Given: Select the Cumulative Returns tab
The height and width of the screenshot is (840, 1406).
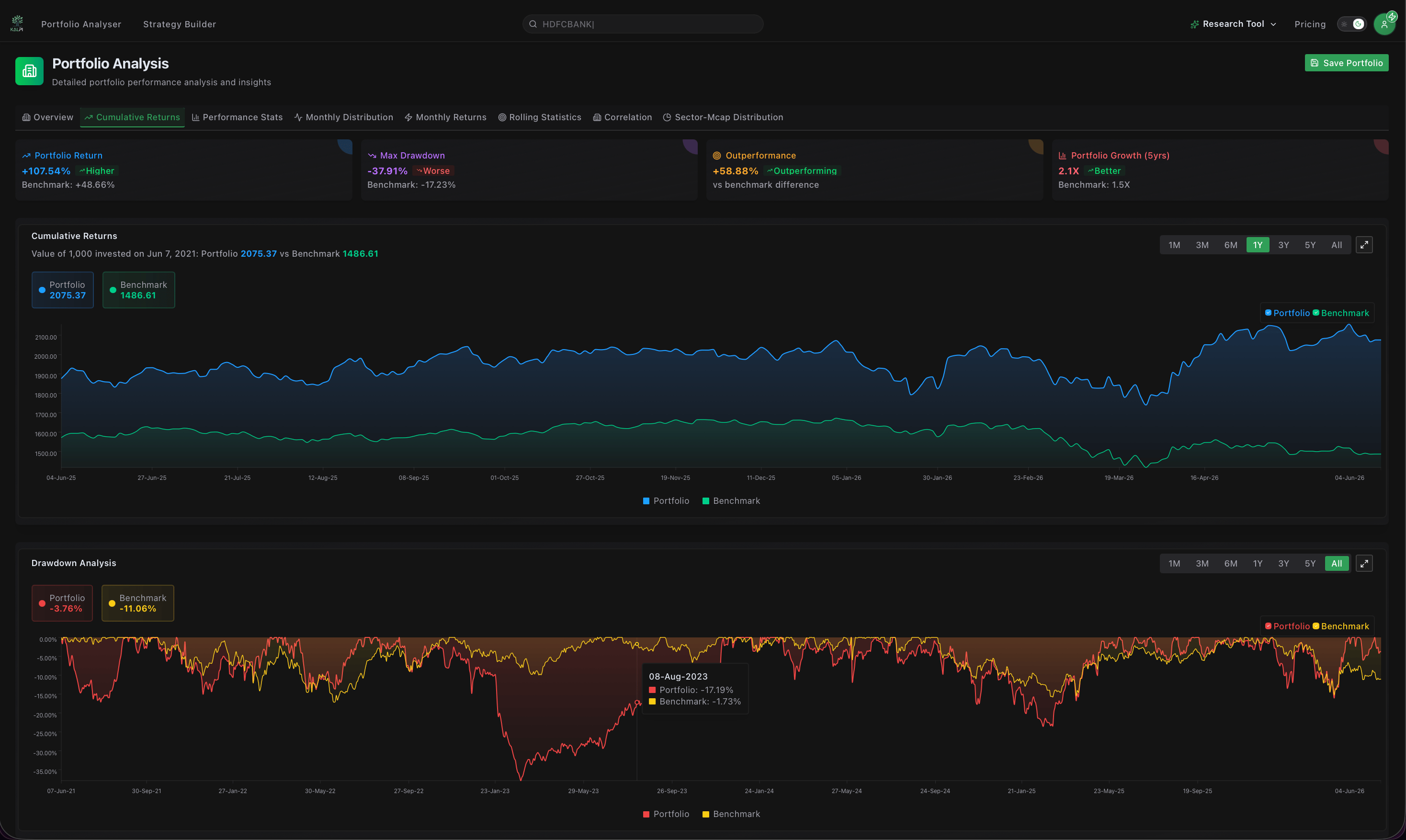Looking at the screenshot, I should click(133, 117).
